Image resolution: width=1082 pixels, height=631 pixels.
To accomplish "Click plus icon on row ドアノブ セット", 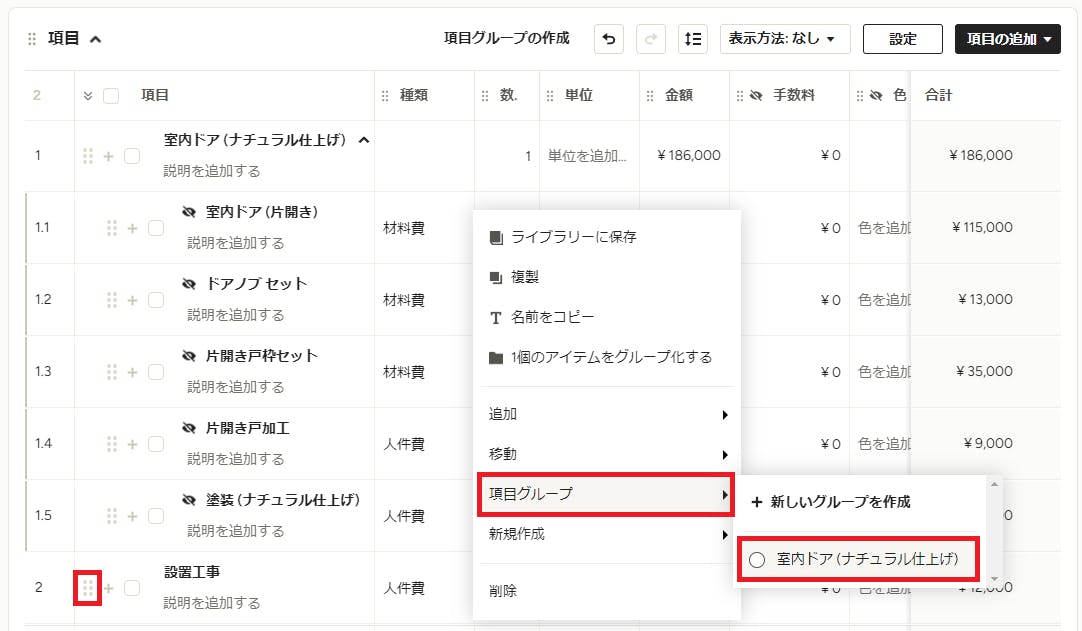I will pyautogui.click(x=132, y=300).
